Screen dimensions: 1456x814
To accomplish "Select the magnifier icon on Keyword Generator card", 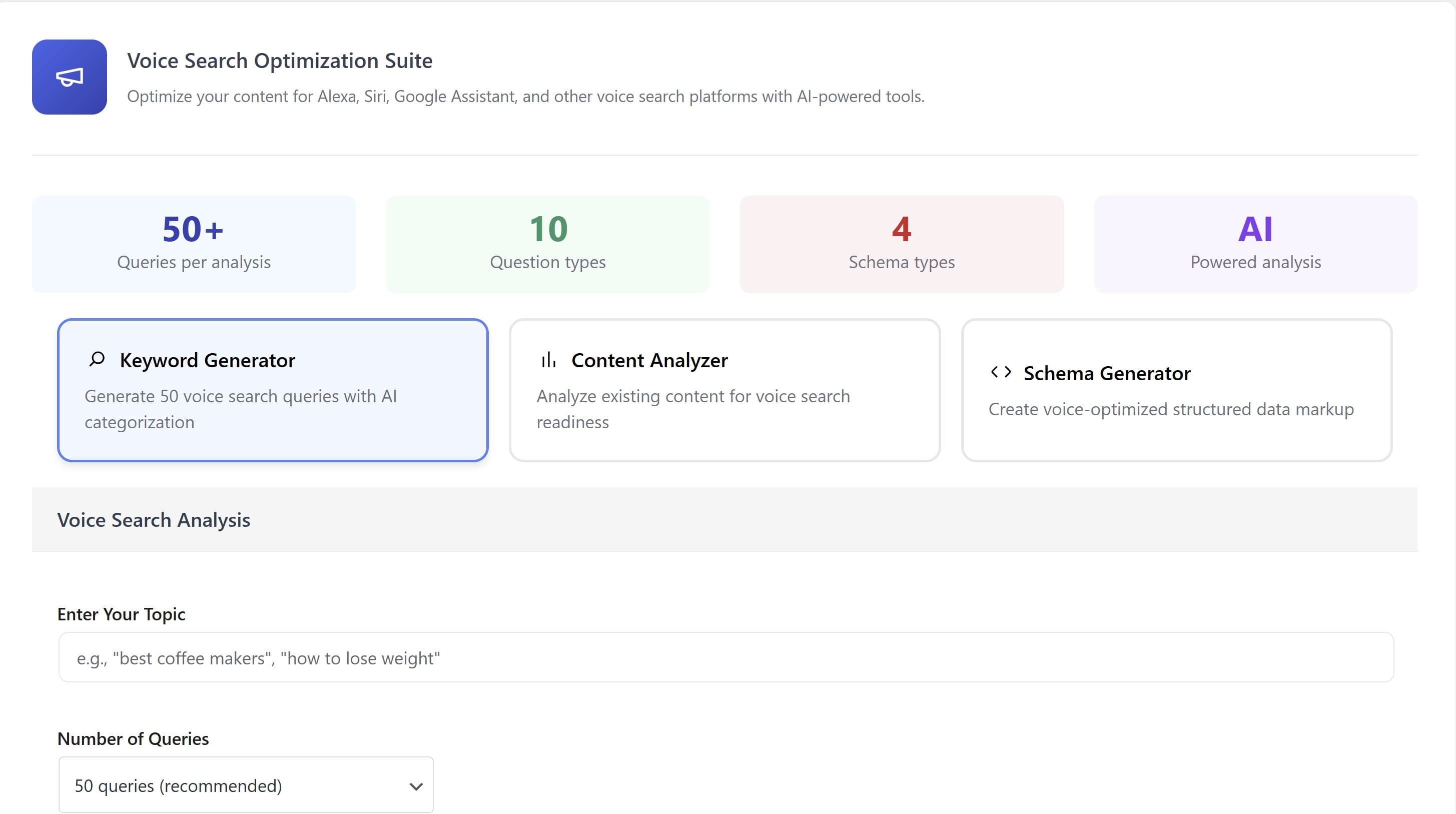I will pyautogui.click(x=96, y=360).
